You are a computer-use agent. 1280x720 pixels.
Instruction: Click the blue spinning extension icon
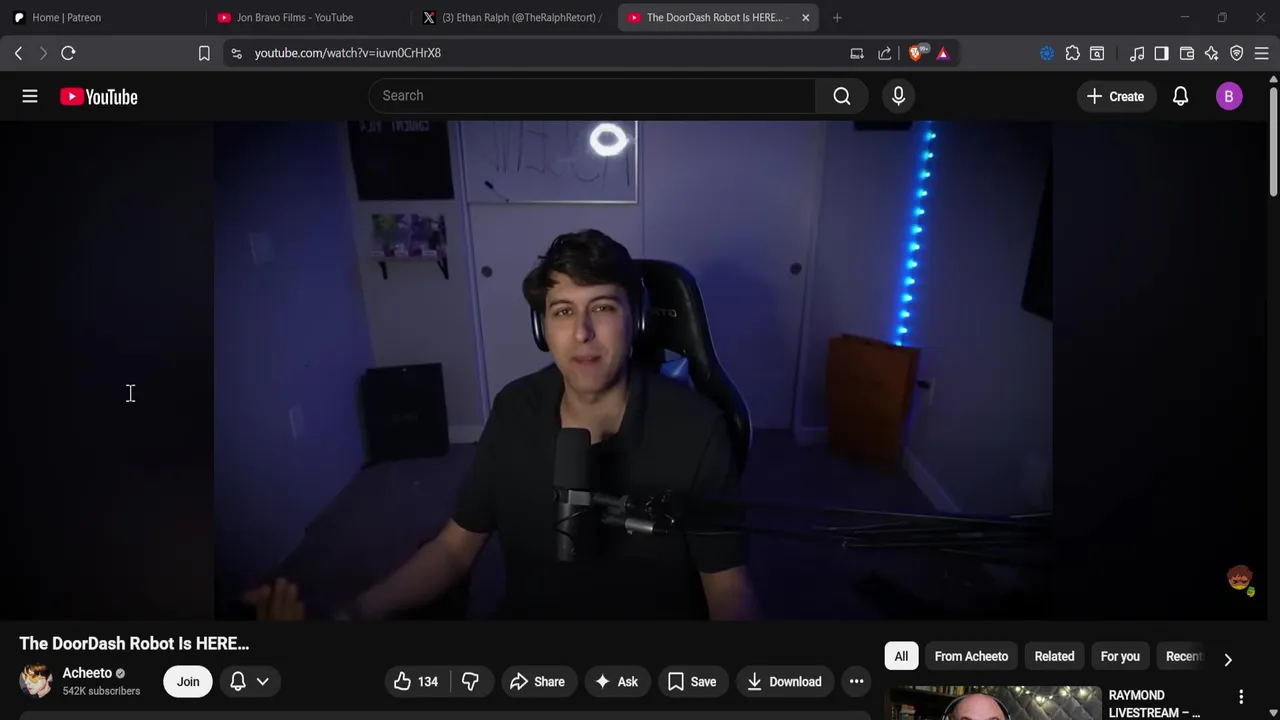click(1047, 53)
